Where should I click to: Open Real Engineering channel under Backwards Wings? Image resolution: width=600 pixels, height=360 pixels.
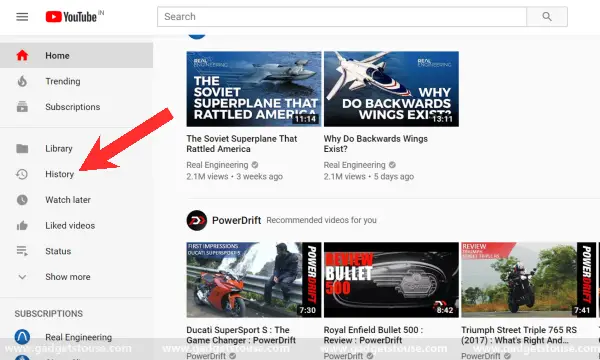coord(355,165)
